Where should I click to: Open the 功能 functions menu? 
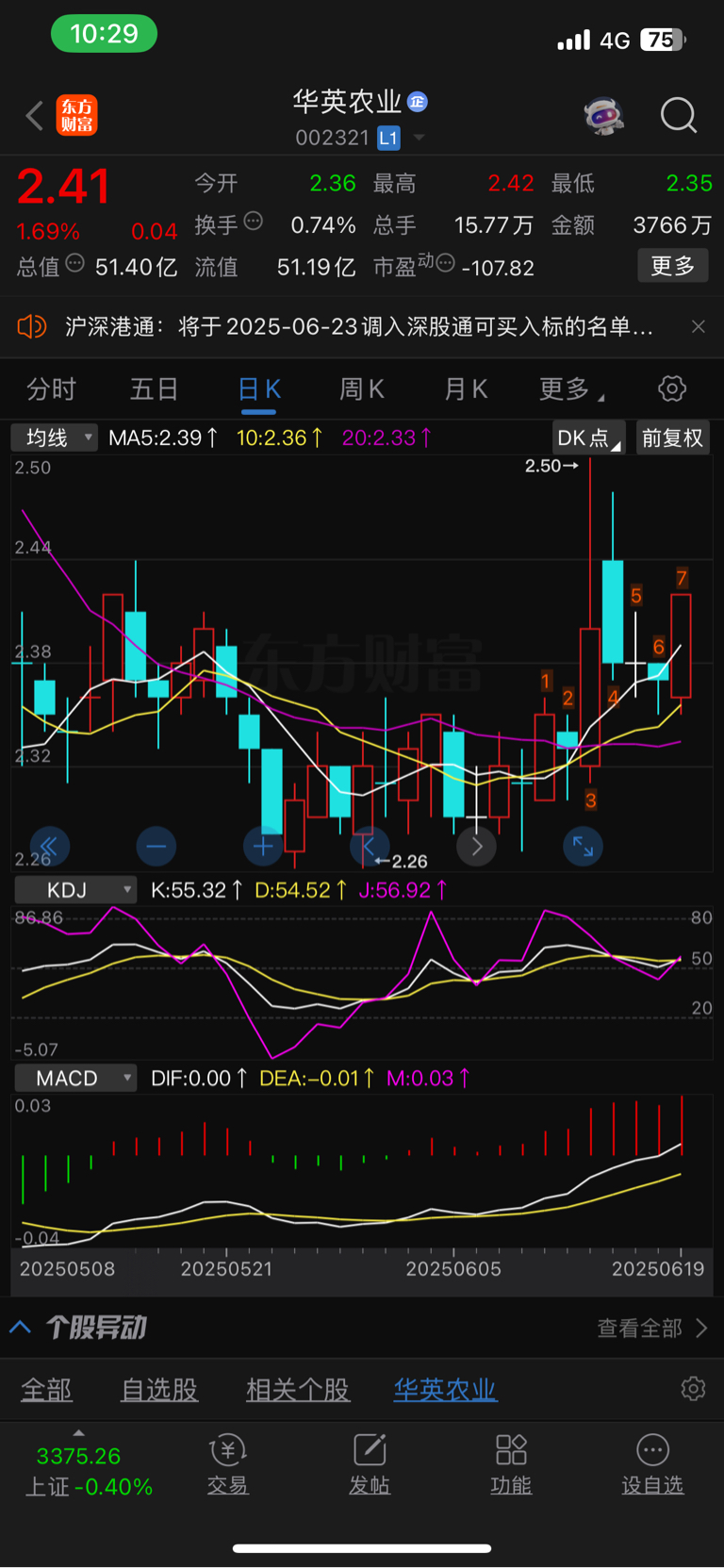click(x=511, y=1464)
